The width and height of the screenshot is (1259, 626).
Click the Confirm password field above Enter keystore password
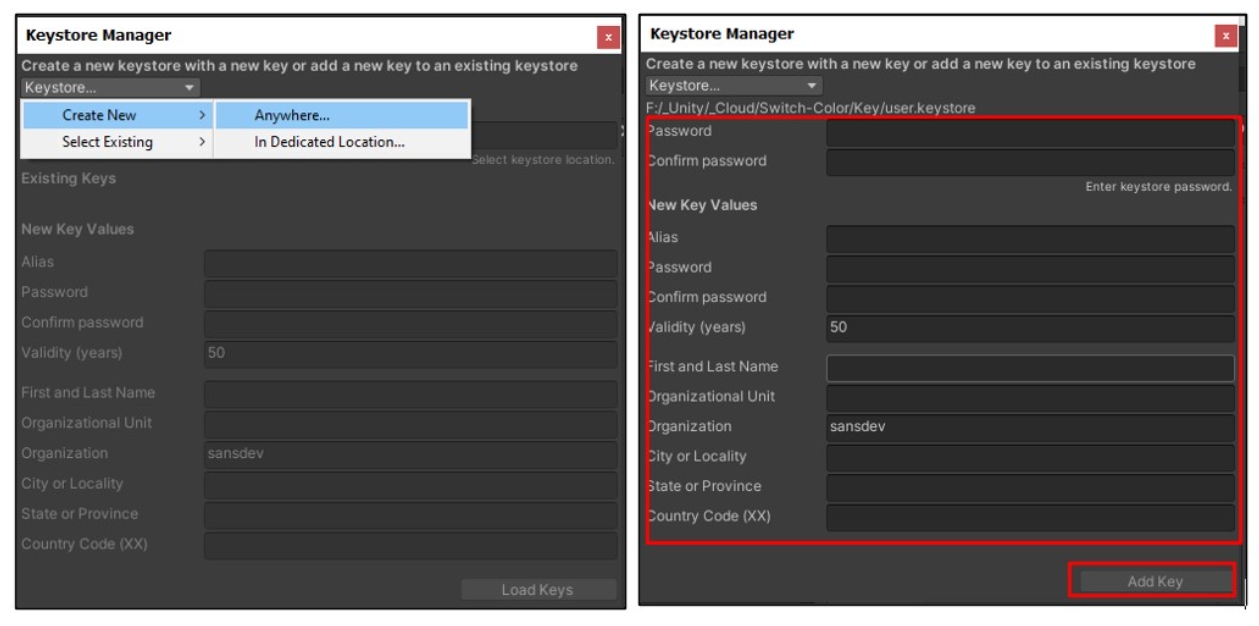coord(1030,162)
